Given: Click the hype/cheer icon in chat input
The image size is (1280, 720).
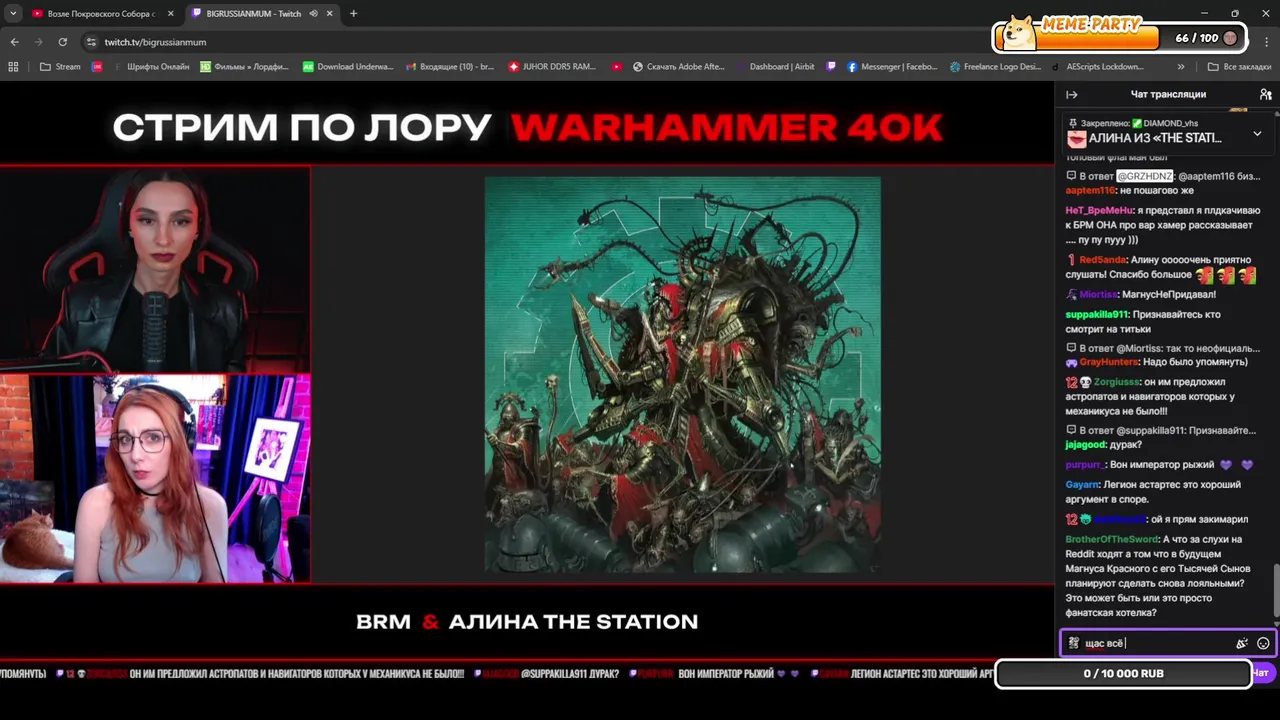Looking at the screenshot, I should point(1242,643).
